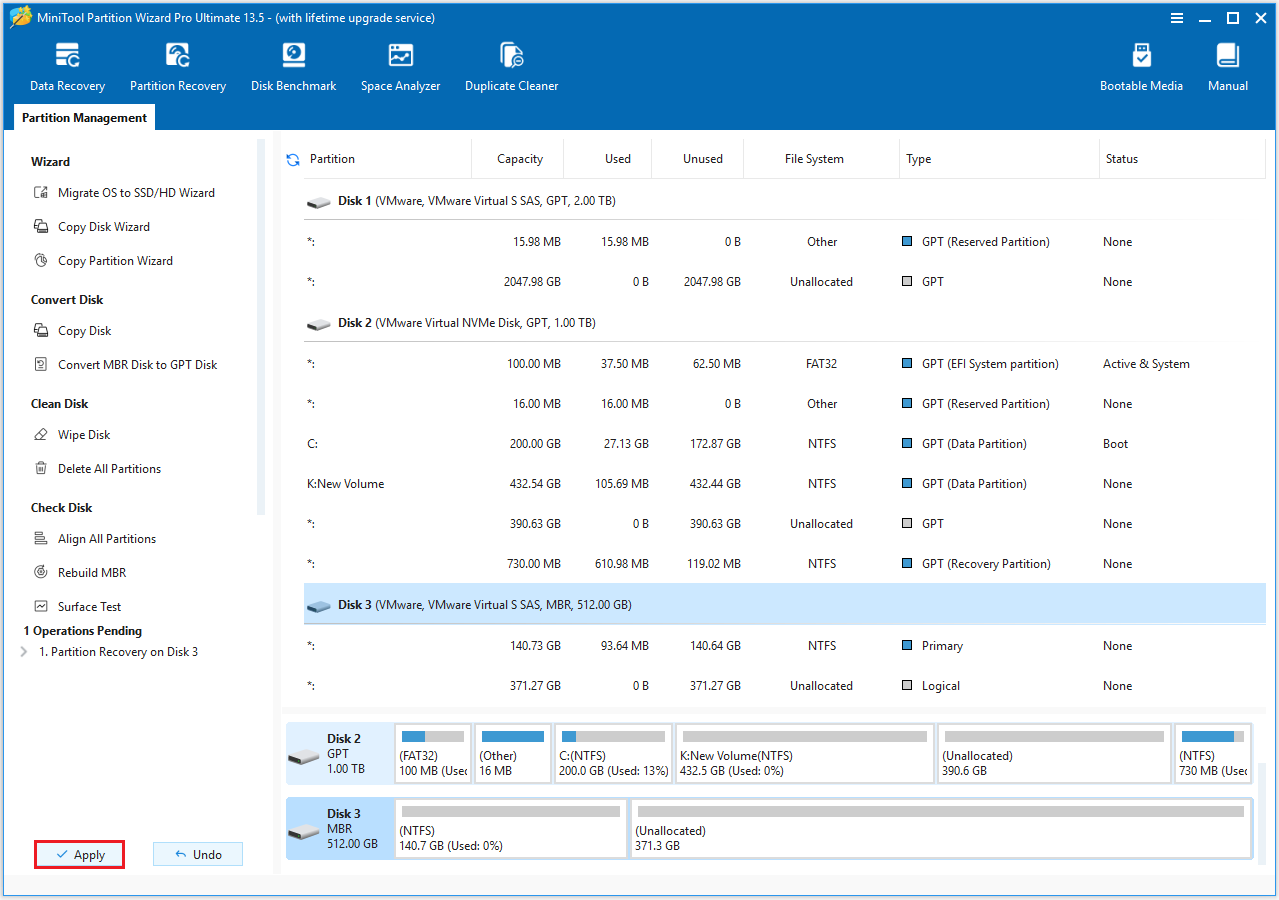Screen dimensions: 1279x900
Task: Apply the pending operation
Action: [x=79, y=854]
